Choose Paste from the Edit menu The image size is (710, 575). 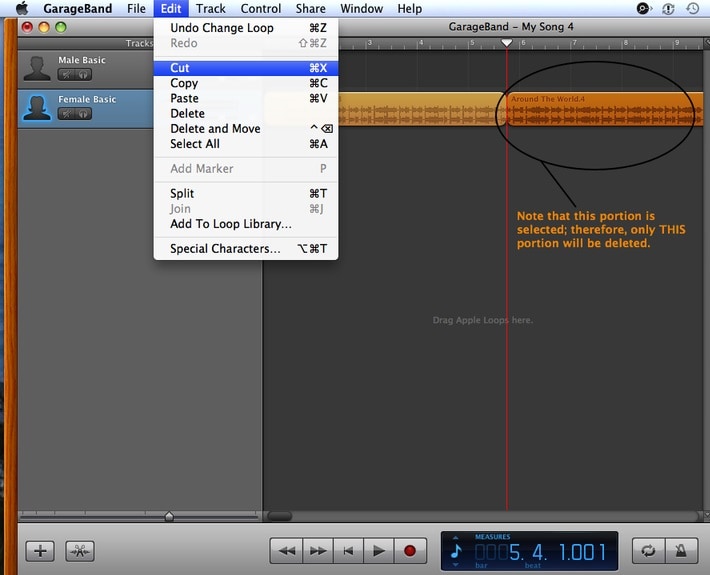246,98
